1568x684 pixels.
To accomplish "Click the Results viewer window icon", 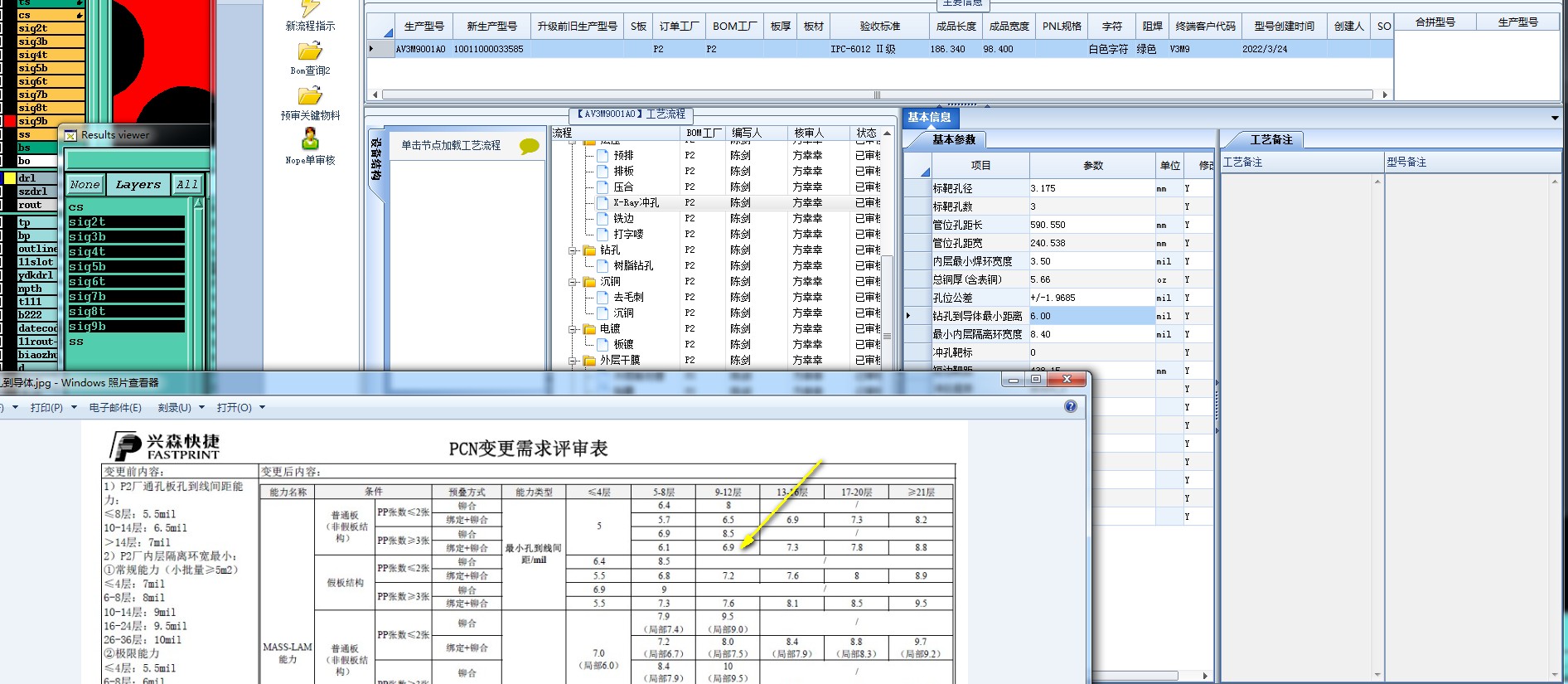I will click(70, 135).
